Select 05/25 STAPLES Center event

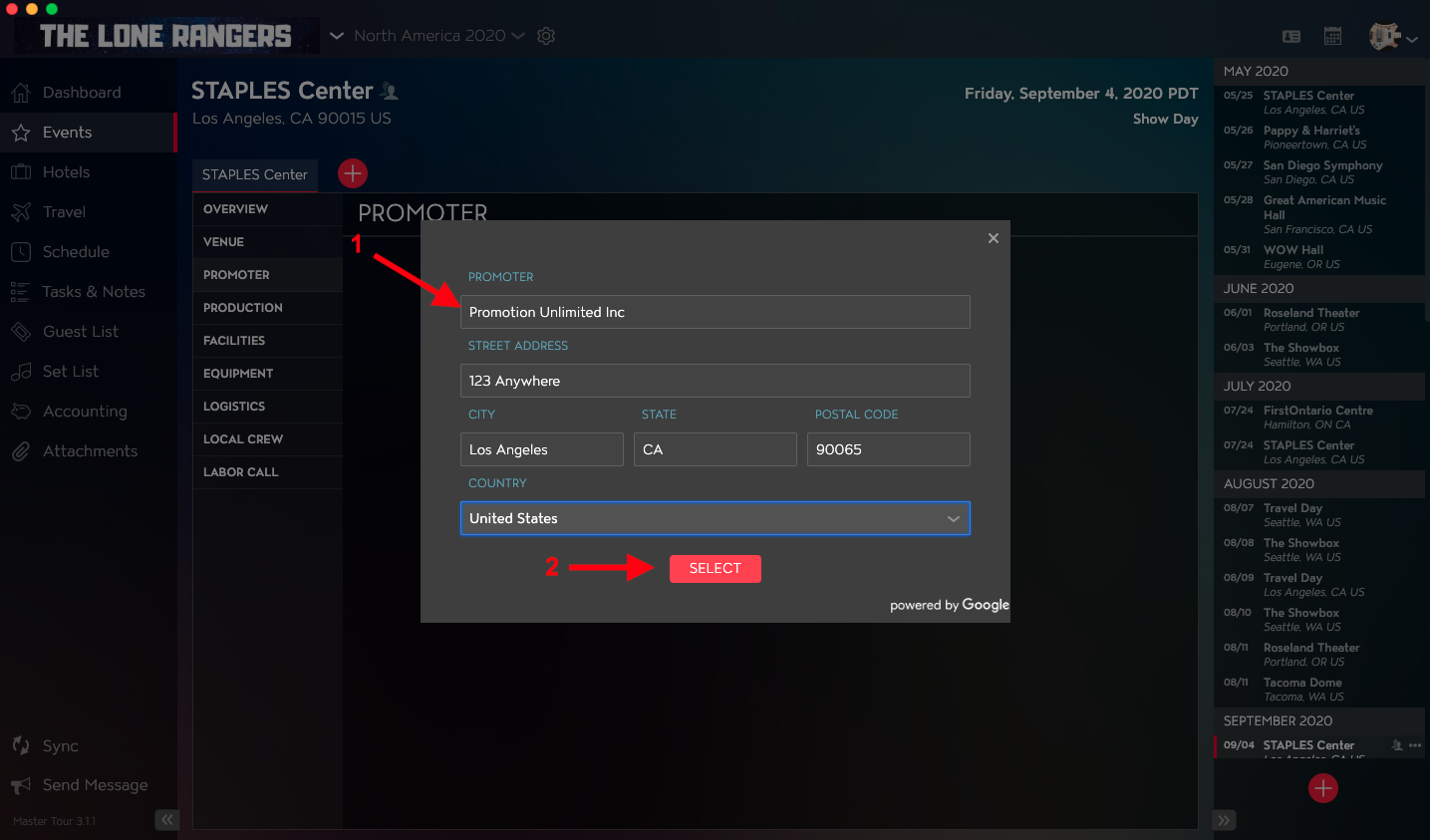click(x=1319, y=103)
